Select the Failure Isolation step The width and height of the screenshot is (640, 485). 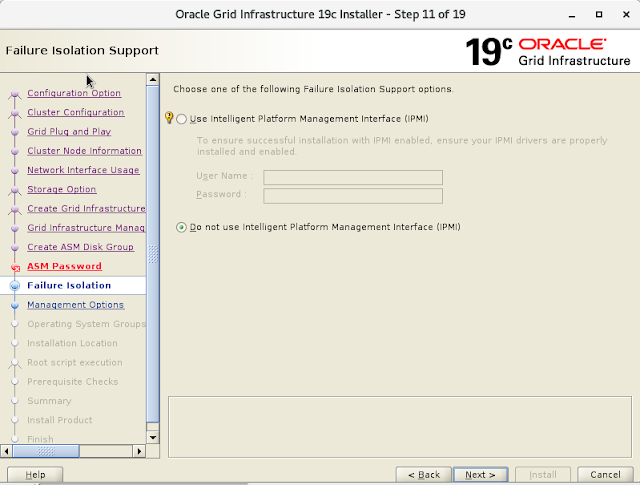pos(69,285)
